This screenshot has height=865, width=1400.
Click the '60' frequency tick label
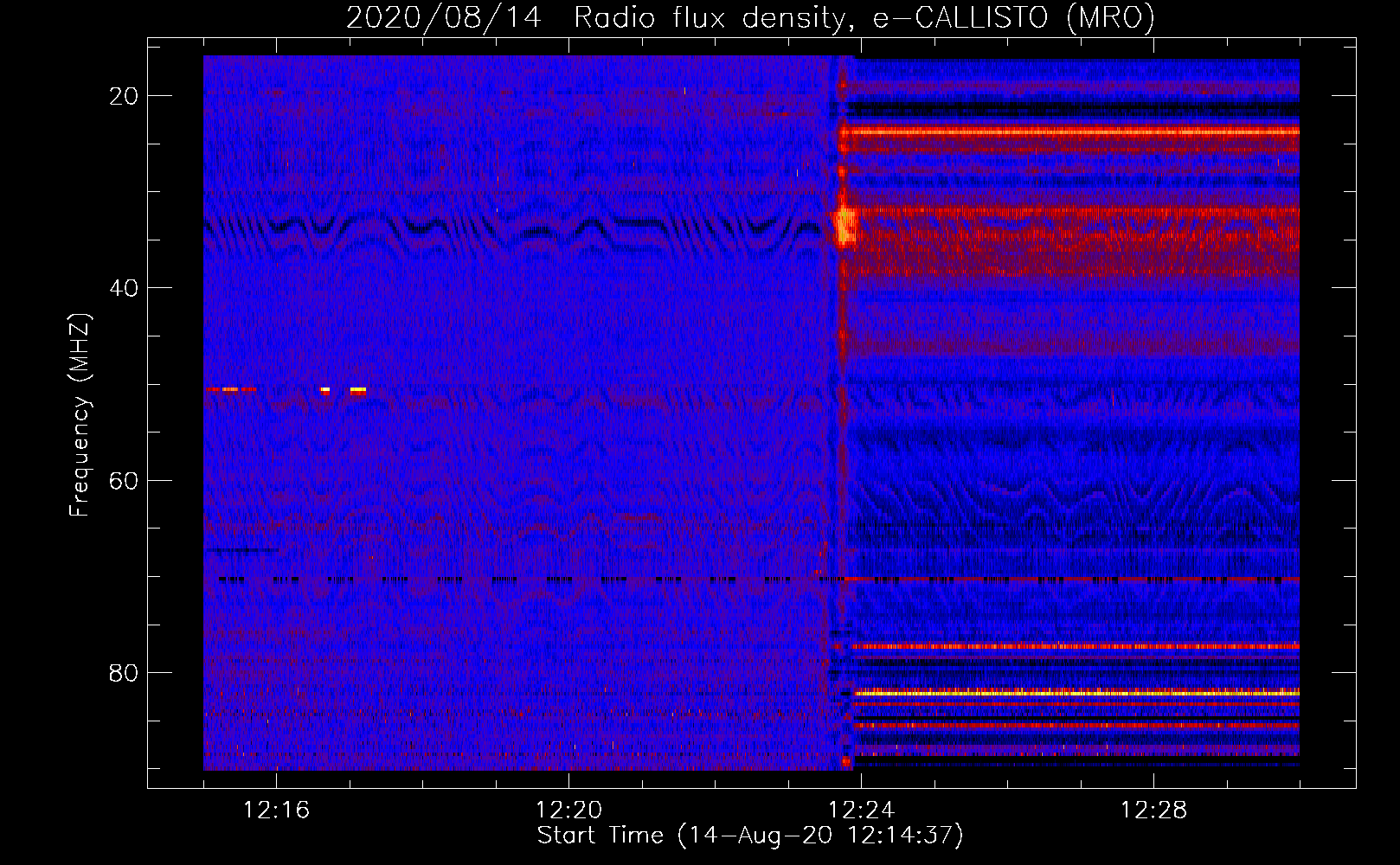(x=124, y=480)
